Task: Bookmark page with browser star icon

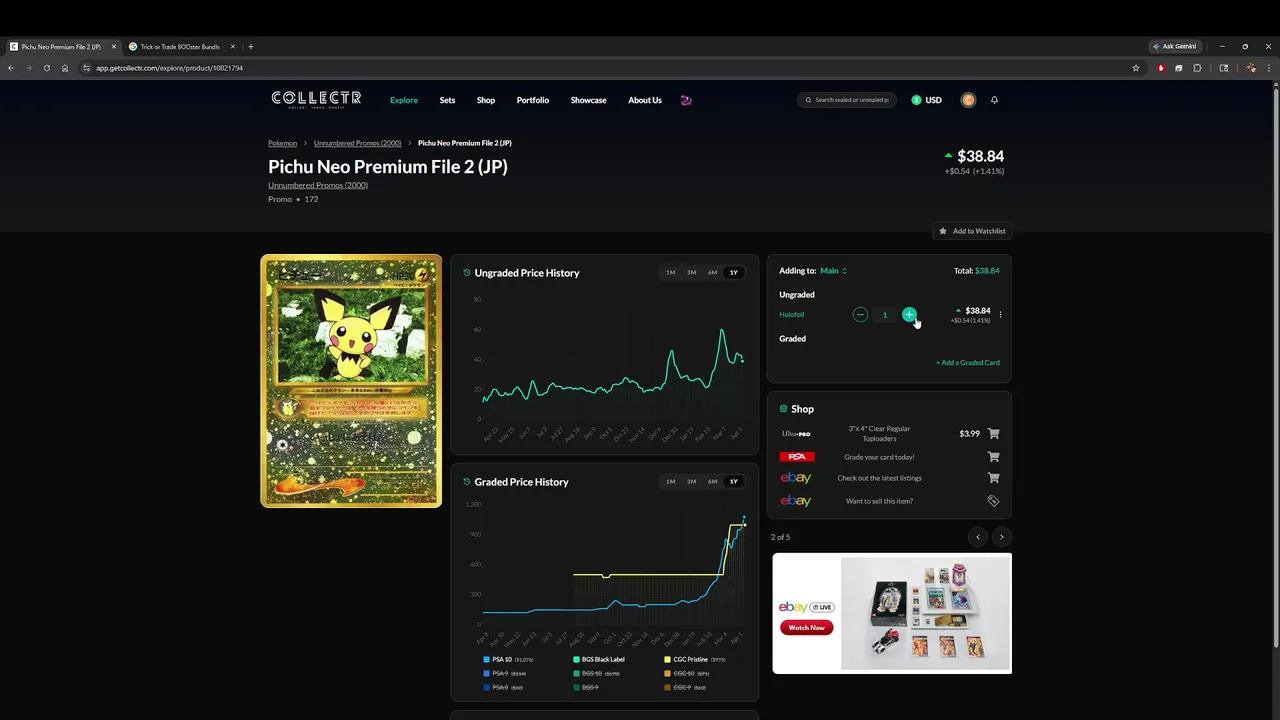Action: (x=1136, y=68)
